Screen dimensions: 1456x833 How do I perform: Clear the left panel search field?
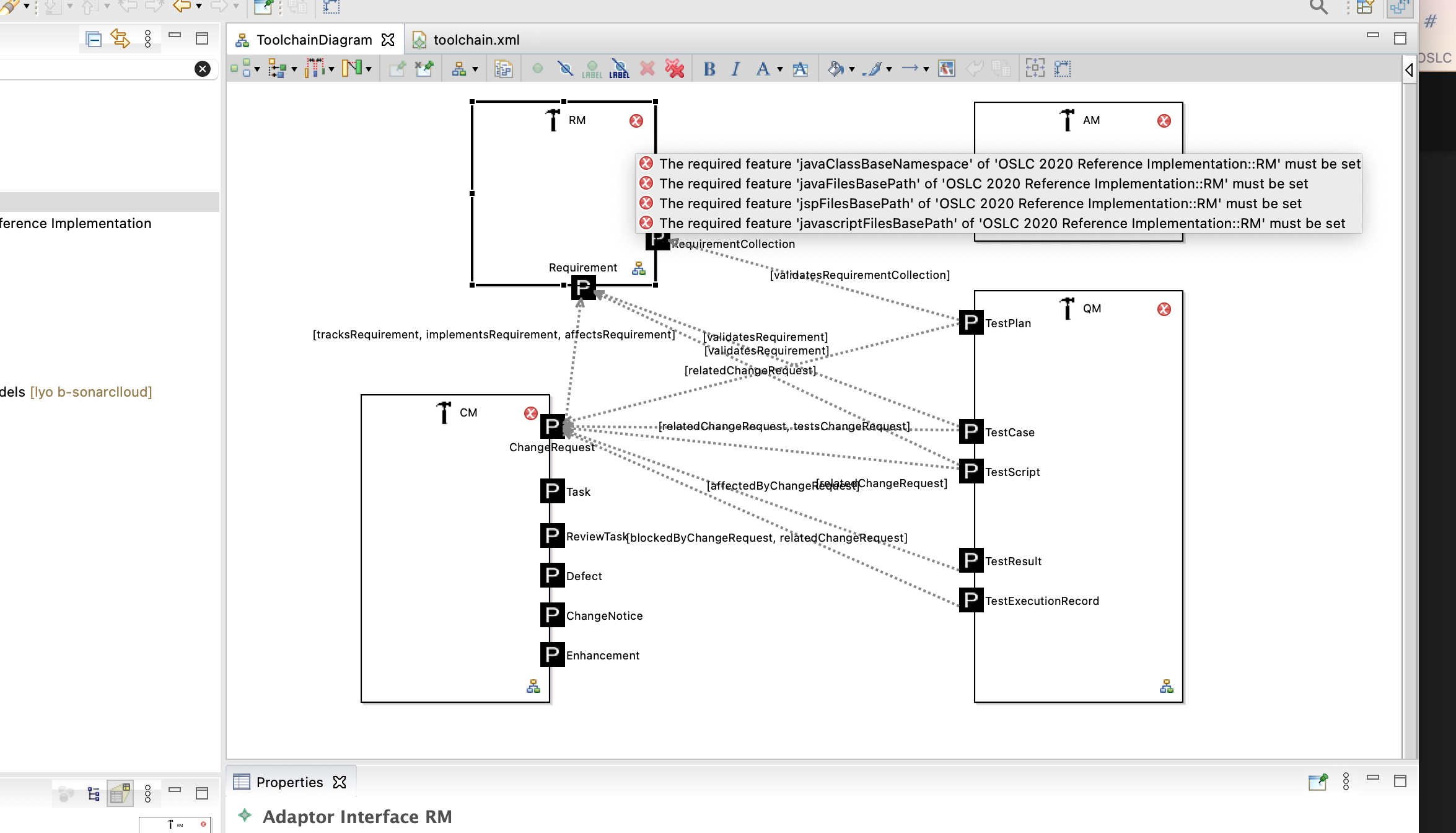203,69
